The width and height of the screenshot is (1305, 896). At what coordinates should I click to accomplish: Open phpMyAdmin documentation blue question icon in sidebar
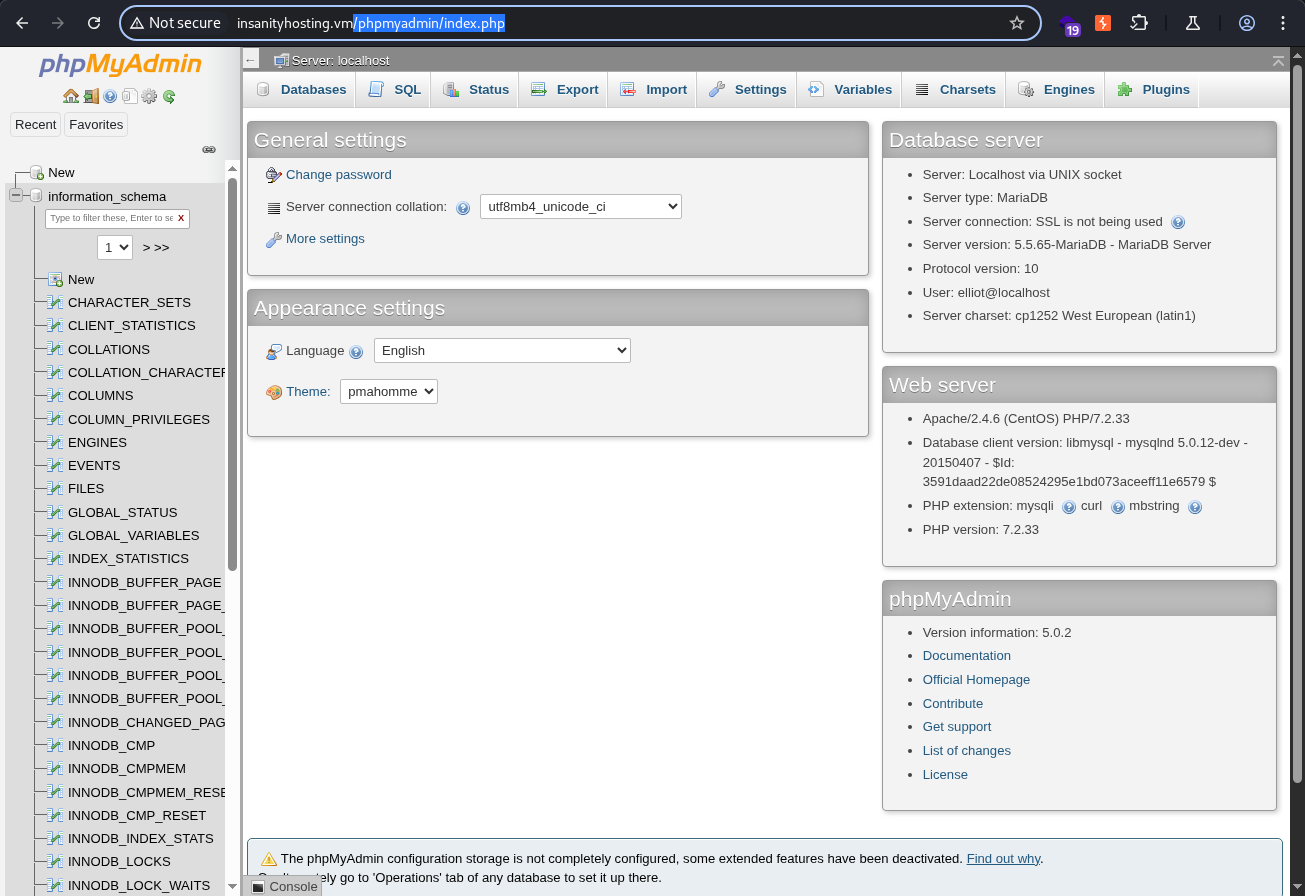click(111, 97)
